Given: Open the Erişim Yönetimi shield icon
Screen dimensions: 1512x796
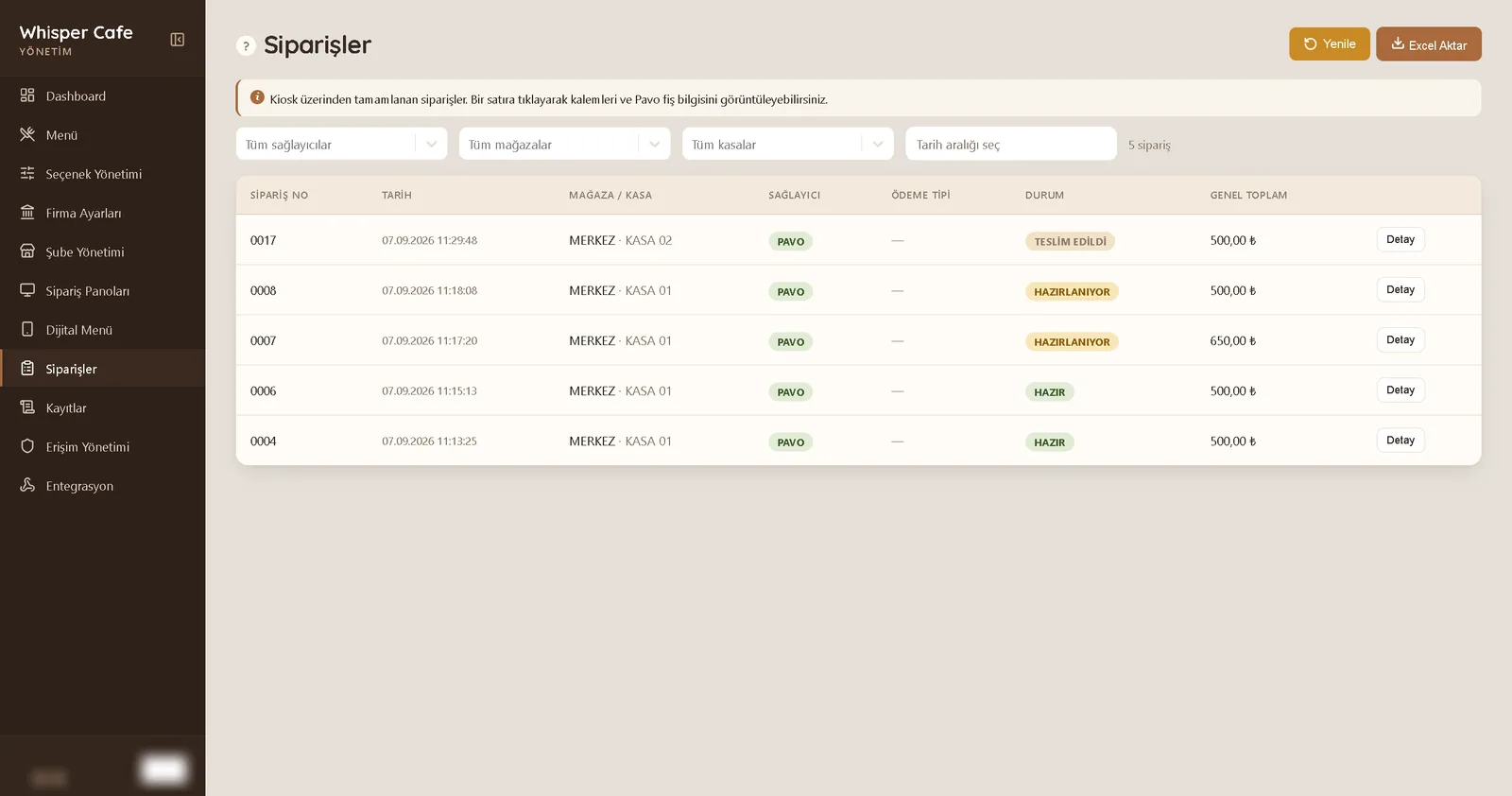Looking at the screenshot, I should [27, 446].
